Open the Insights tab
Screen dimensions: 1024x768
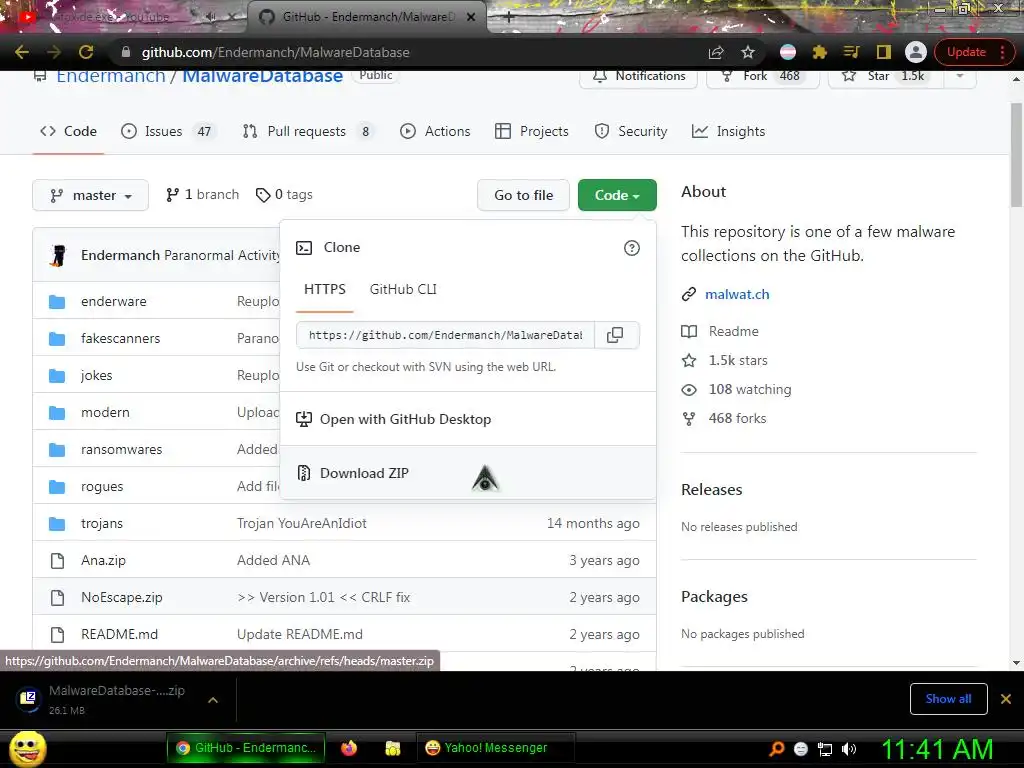coord(728,131)
